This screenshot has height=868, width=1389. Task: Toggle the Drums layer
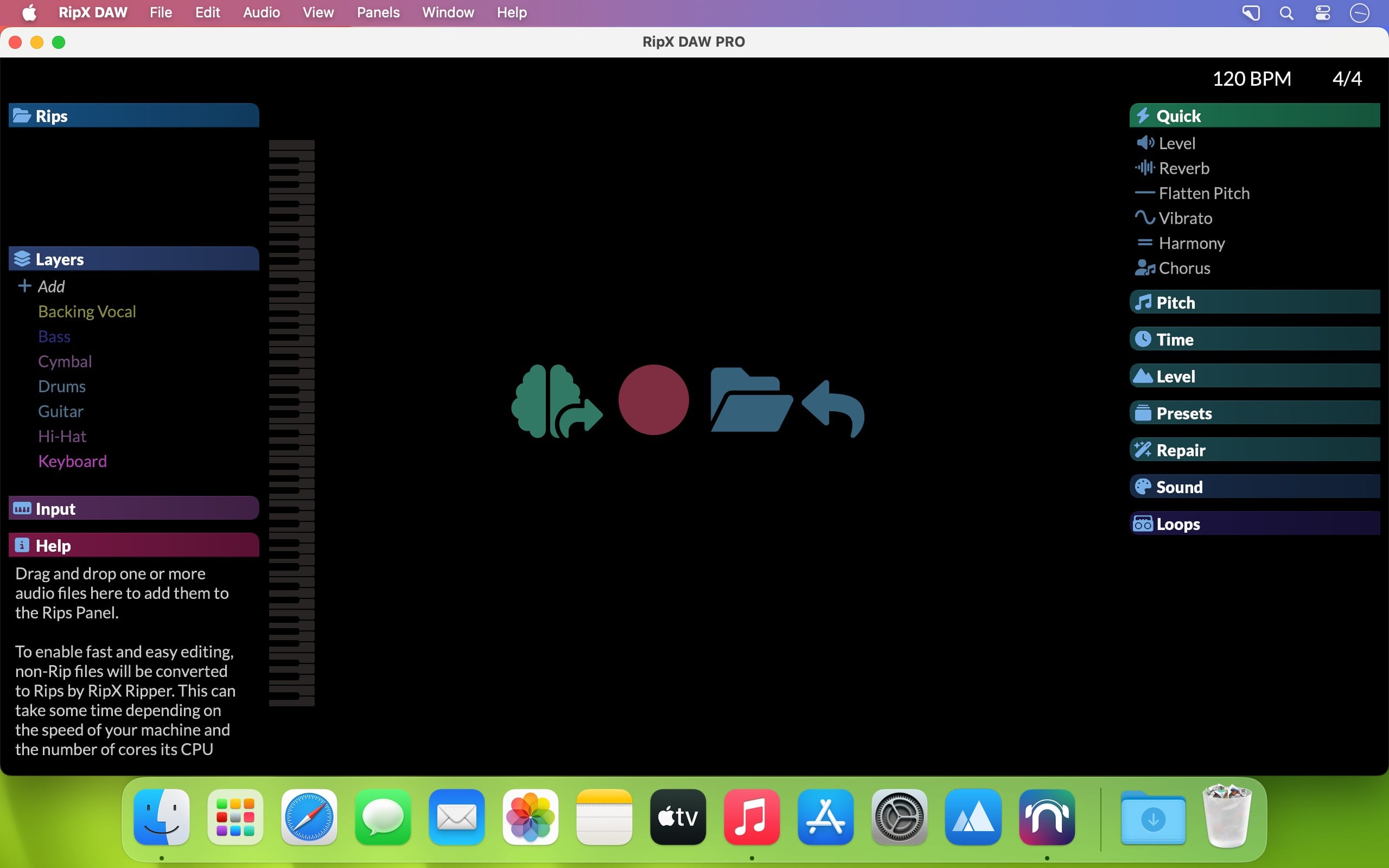(61, 386)
